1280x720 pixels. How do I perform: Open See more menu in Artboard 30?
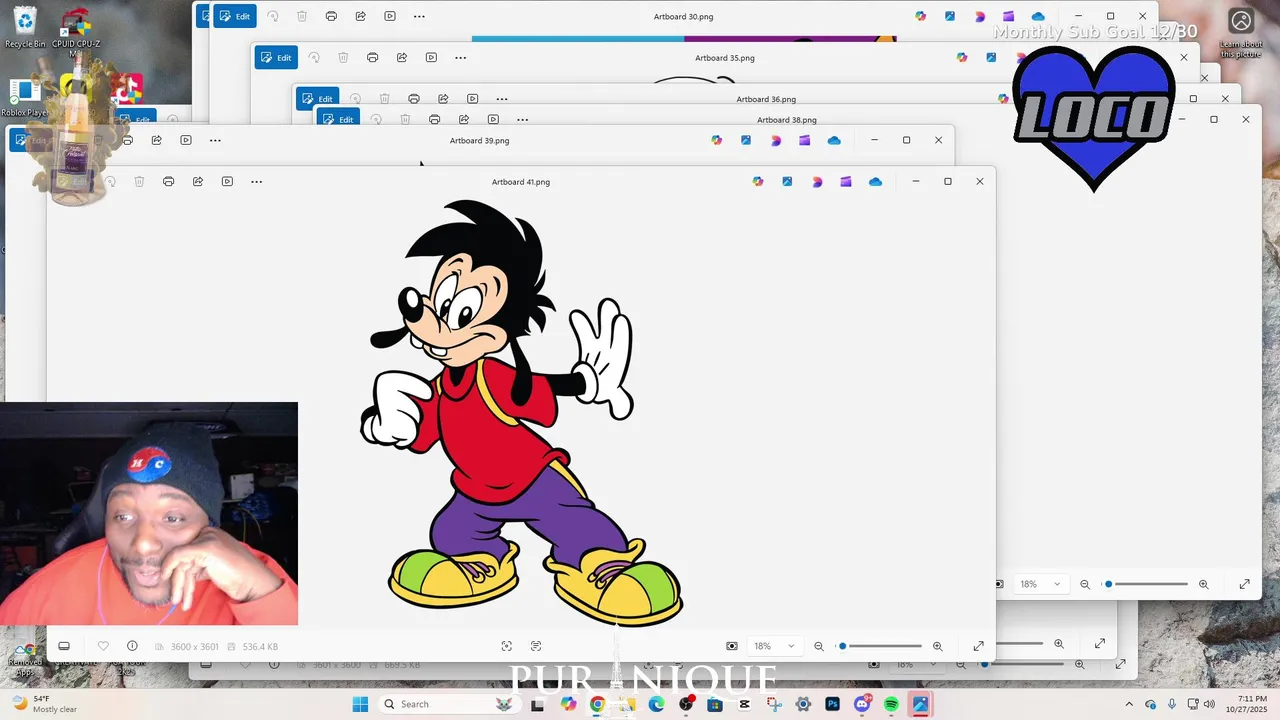click(x=419, y=16)
